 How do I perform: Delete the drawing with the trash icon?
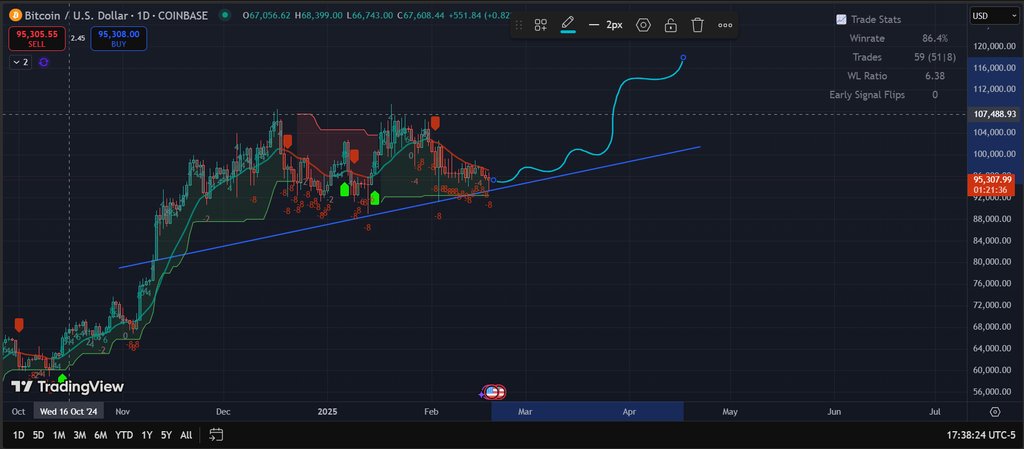(697, 25)
